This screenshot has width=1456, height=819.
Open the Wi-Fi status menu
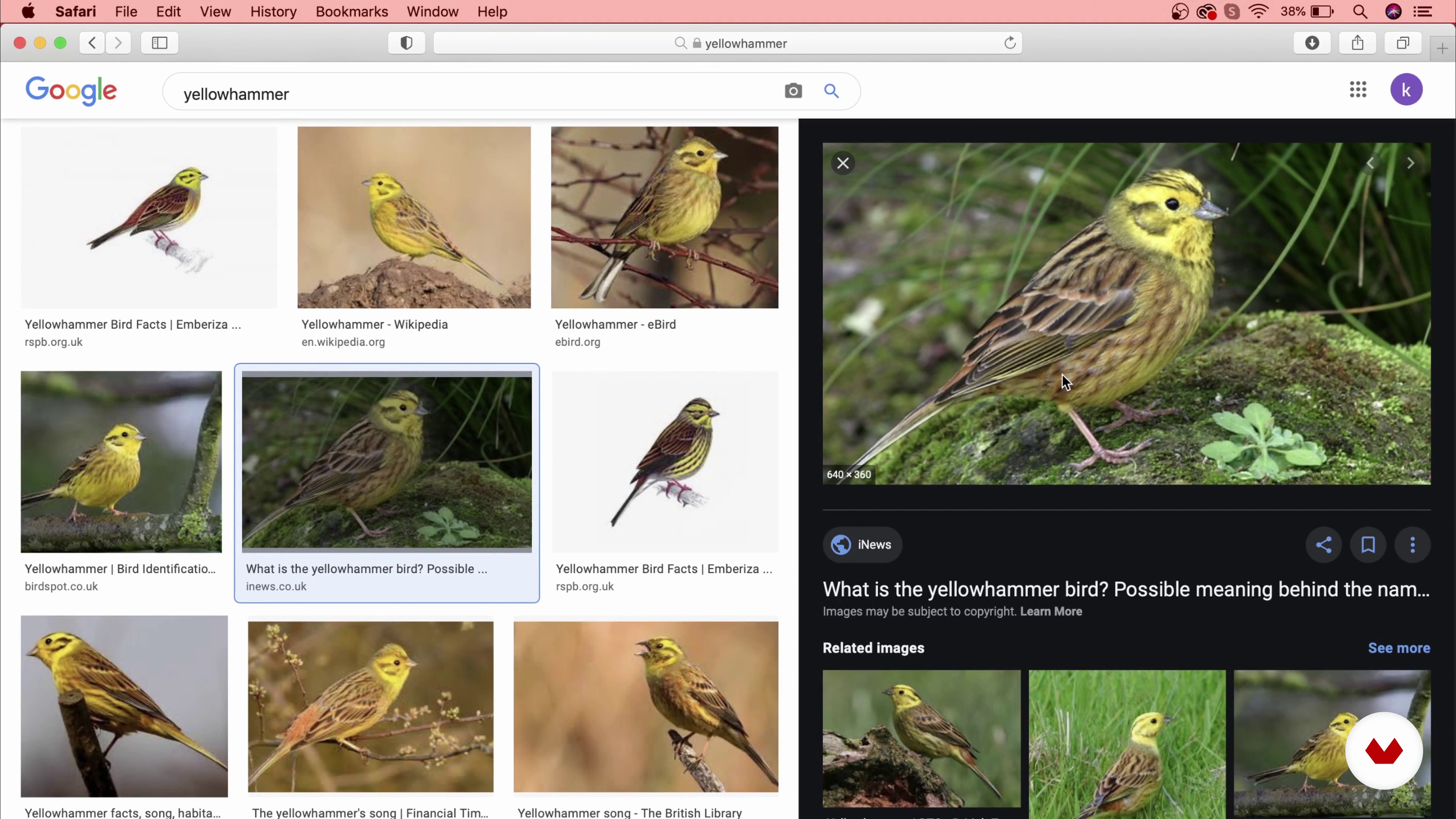1258,11
